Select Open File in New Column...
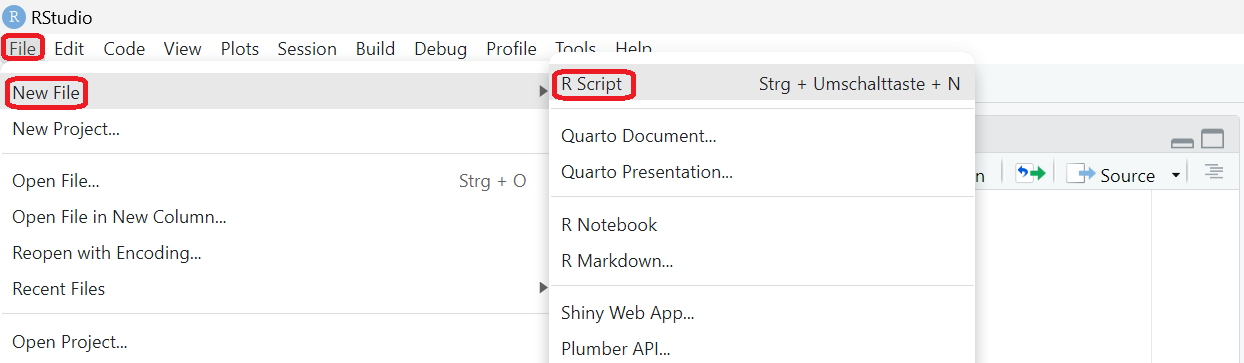The image size is (1244, 363). pos(275,216)
